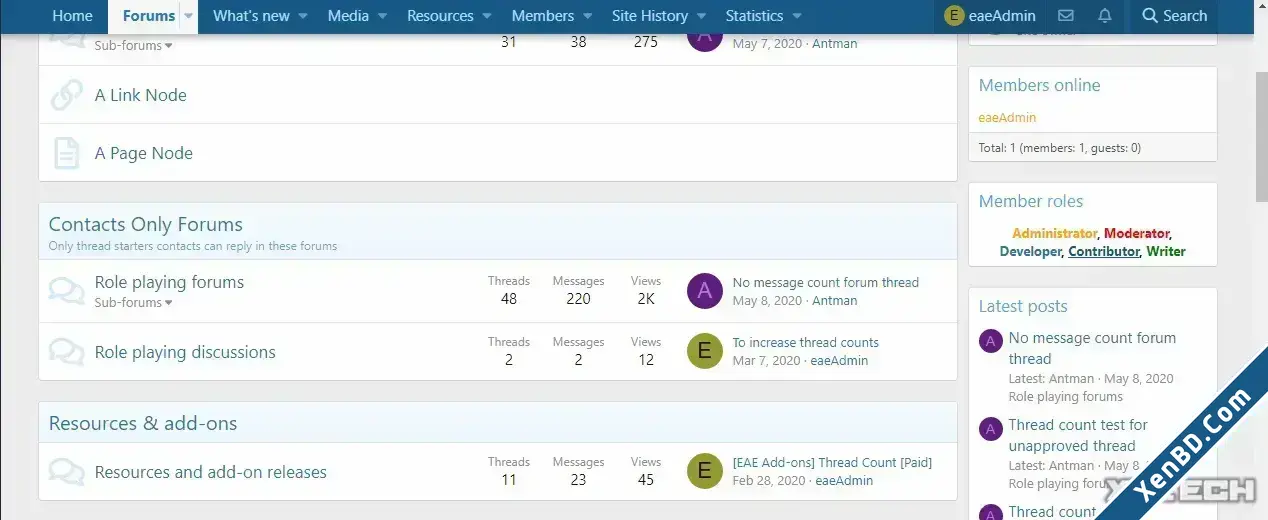Expand Sub-forums under Role playing forums

click(133, 302)
